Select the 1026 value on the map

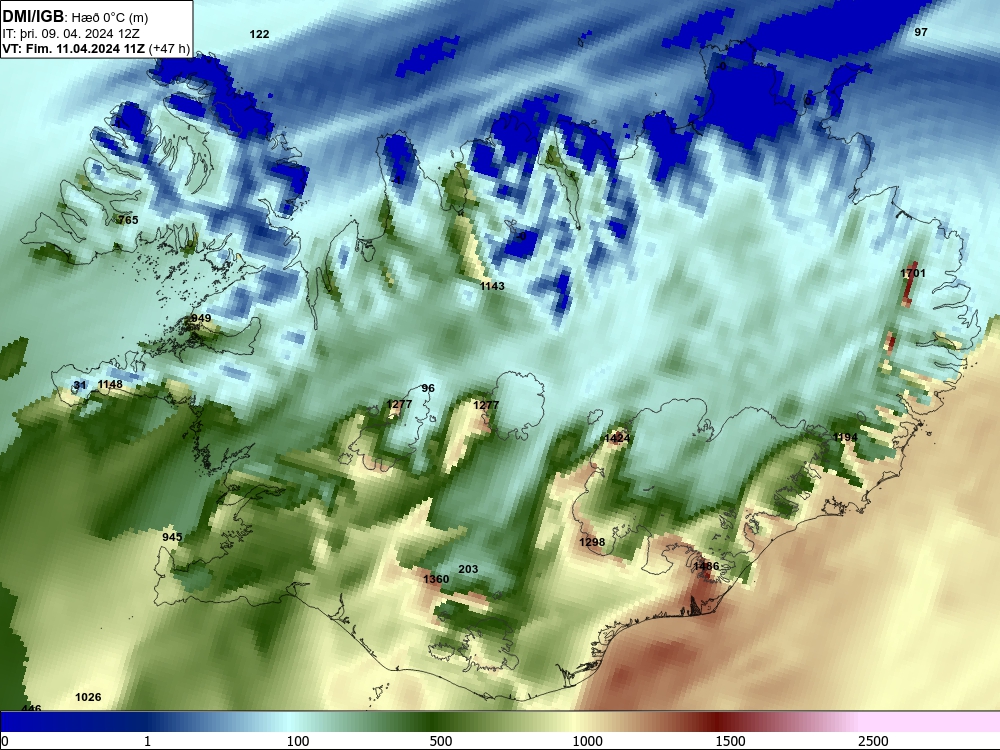(x=88, y=697)
